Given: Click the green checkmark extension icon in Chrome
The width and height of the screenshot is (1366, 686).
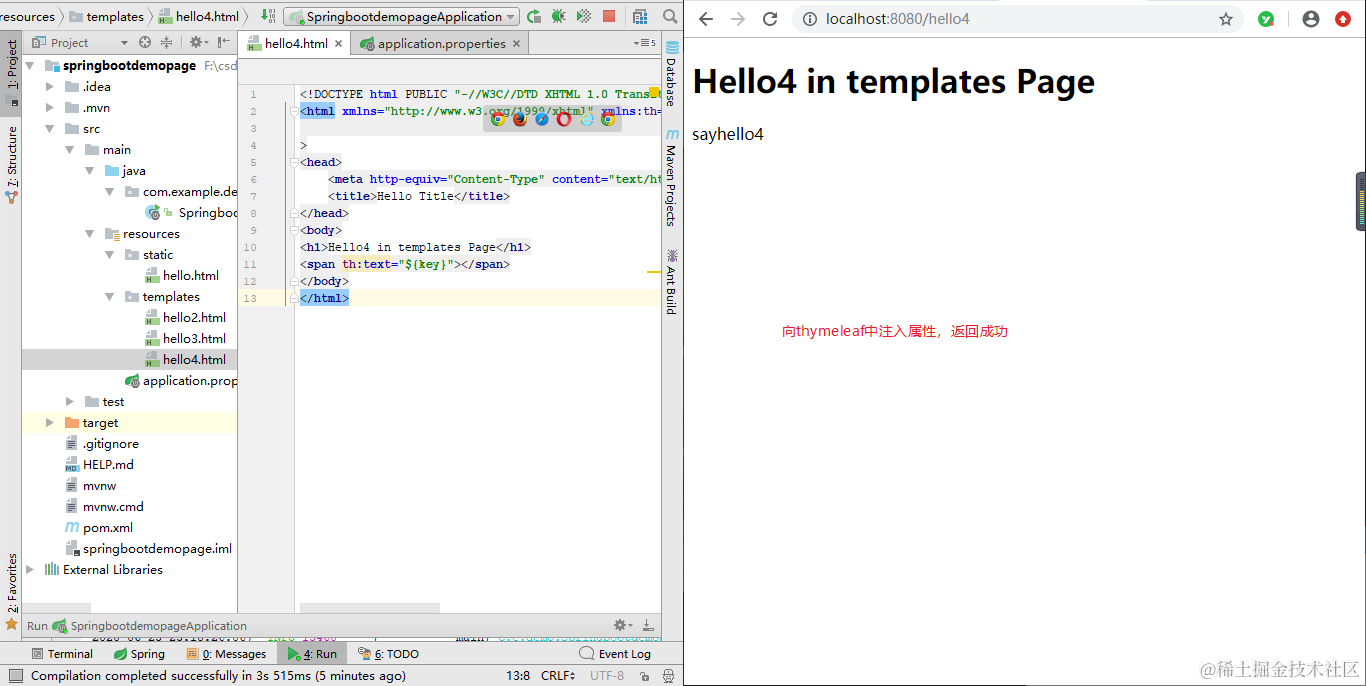Looking at the screenshot, I should 1266,19.
